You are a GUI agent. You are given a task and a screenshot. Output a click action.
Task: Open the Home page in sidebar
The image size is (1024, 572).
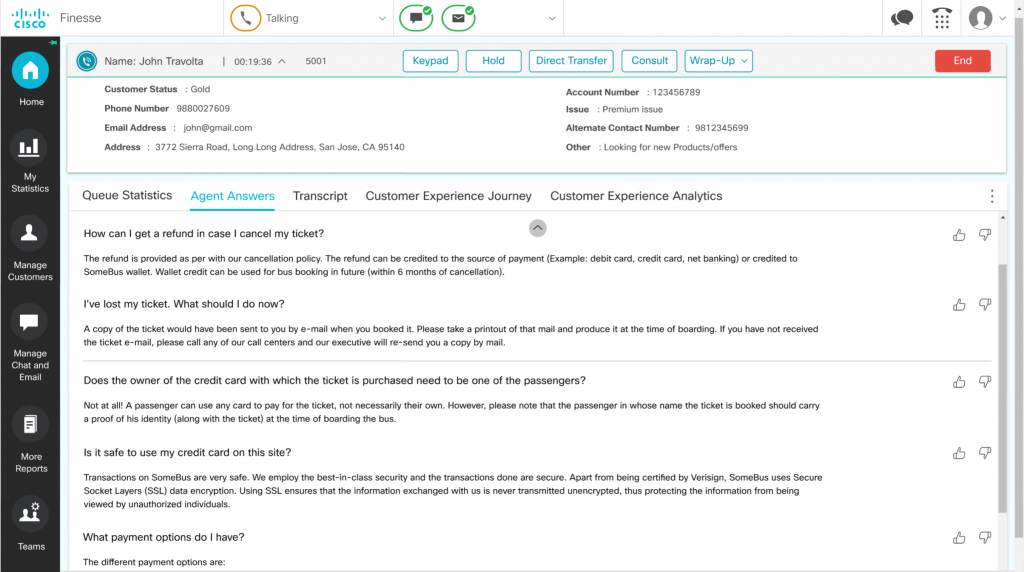tap(30, 71)
